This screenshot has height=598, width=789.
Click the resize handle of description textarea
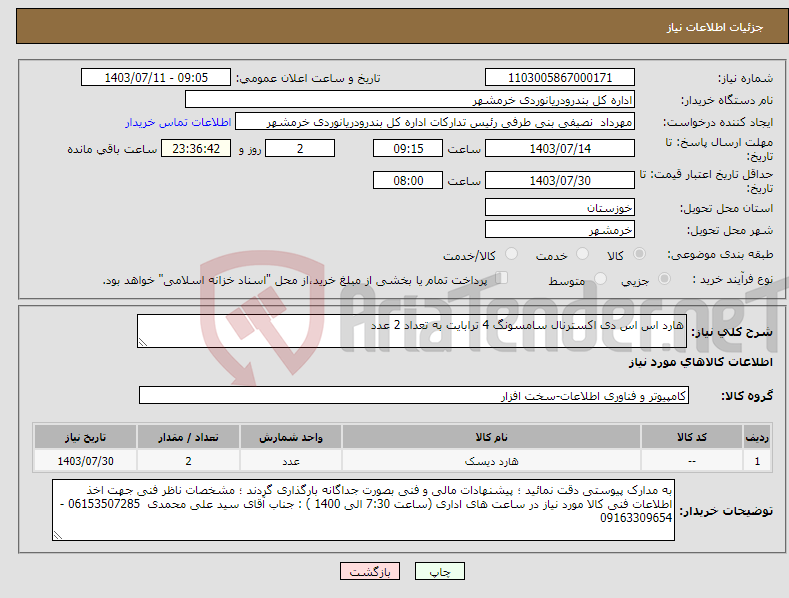pyautogui.click(x=142, y=342)
